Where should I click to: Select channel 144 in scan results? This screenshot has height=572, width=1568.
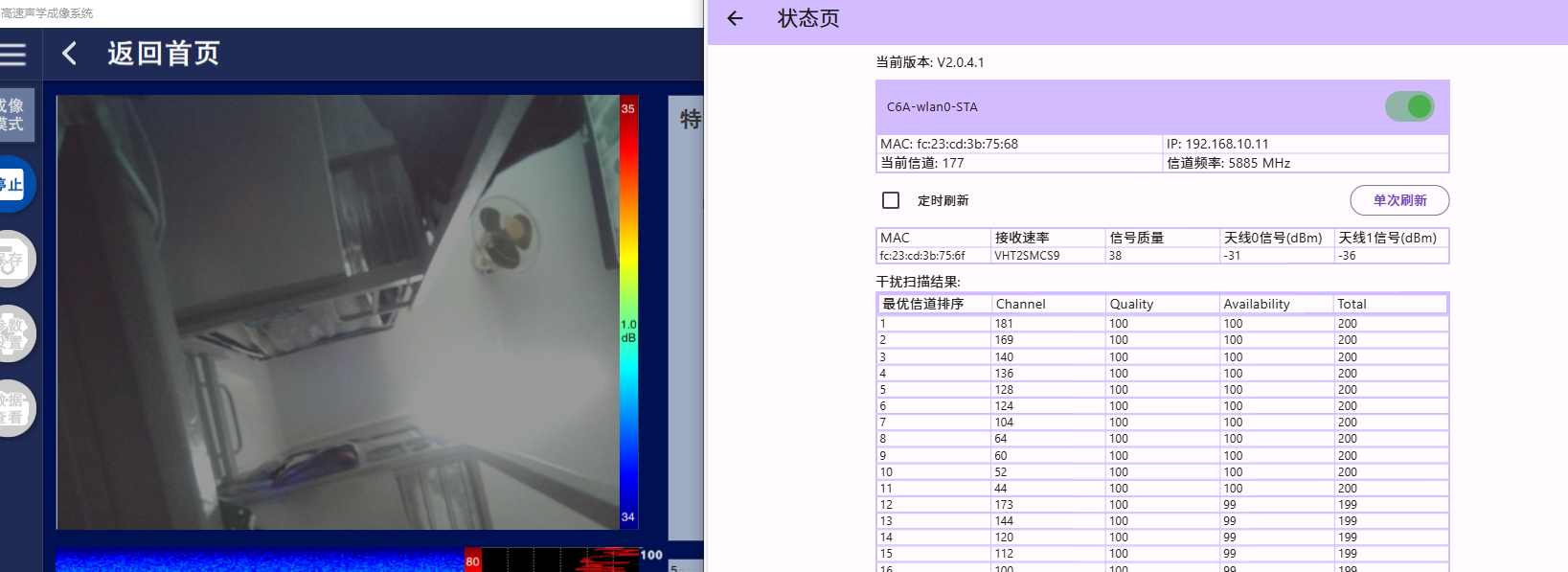pos(1004,521)
